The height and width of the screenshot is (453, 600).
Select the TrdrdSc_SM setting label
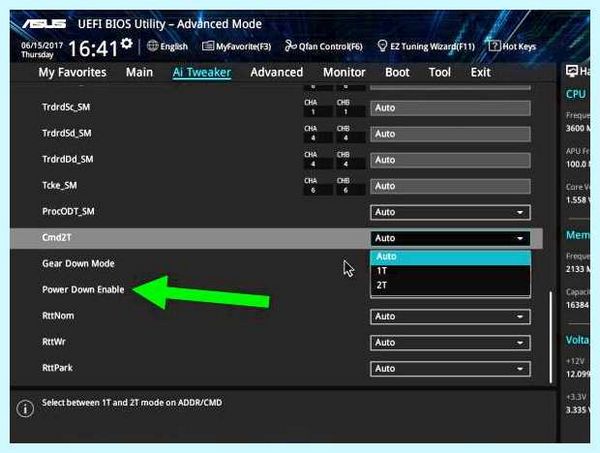[66, 107]
